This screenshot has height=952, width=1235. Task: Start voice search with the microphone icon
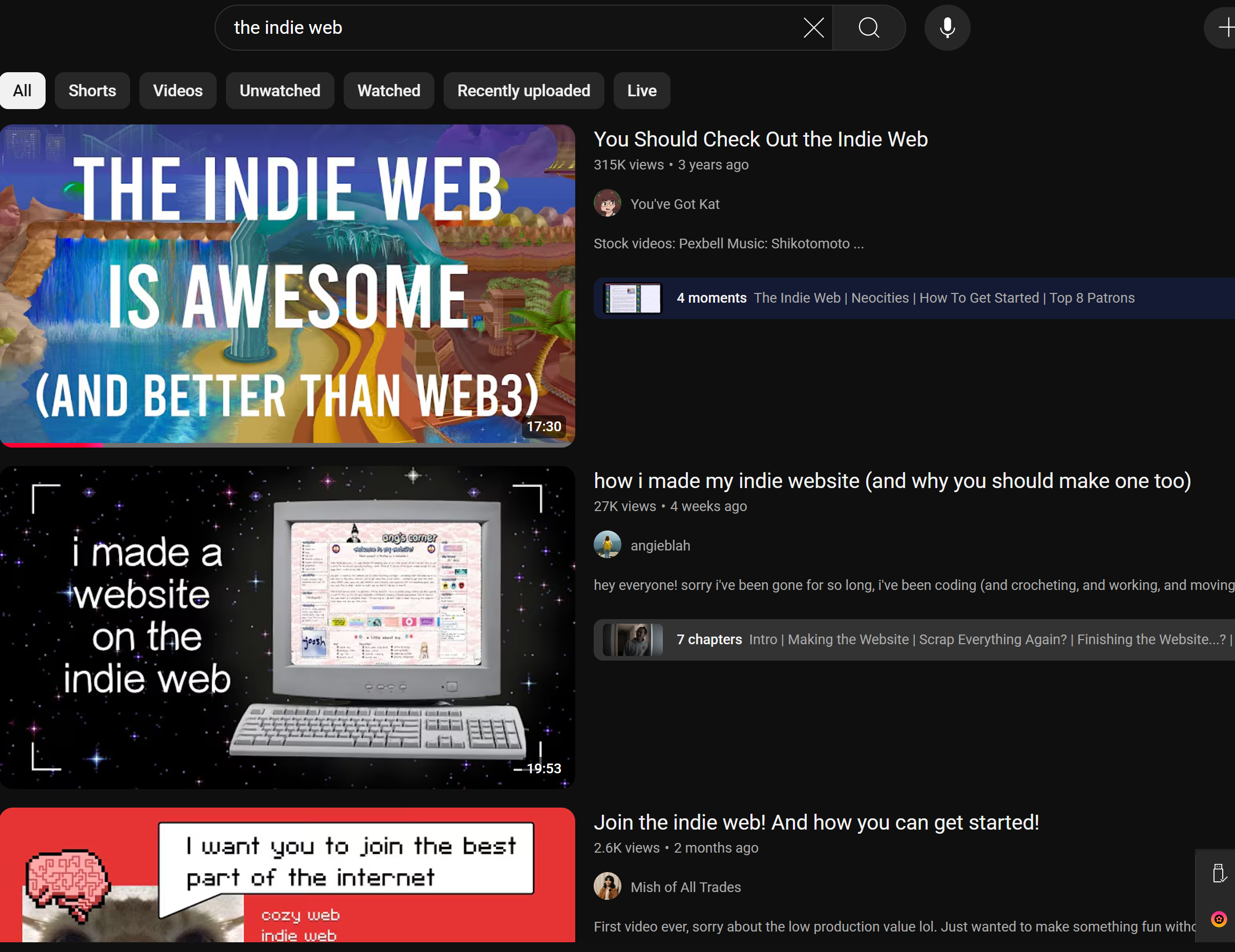947,28
